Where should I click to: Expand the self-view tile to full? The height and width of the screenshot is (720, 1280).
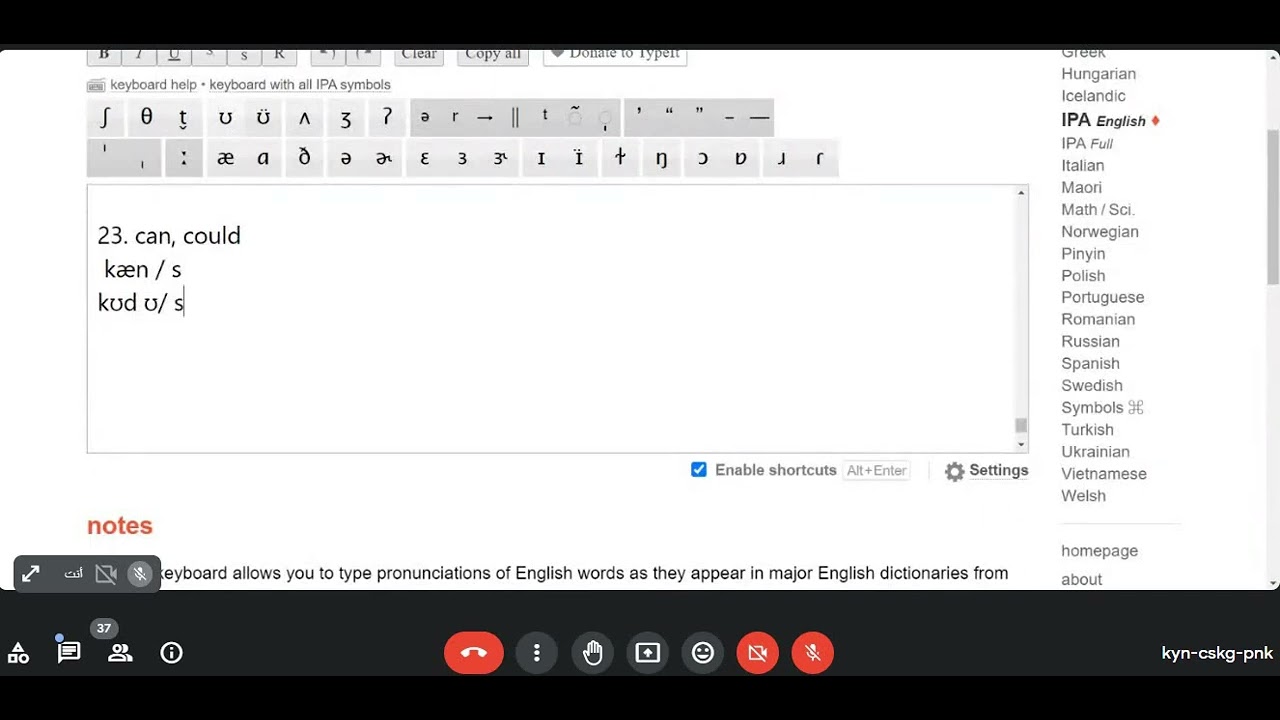coord(31,574)
